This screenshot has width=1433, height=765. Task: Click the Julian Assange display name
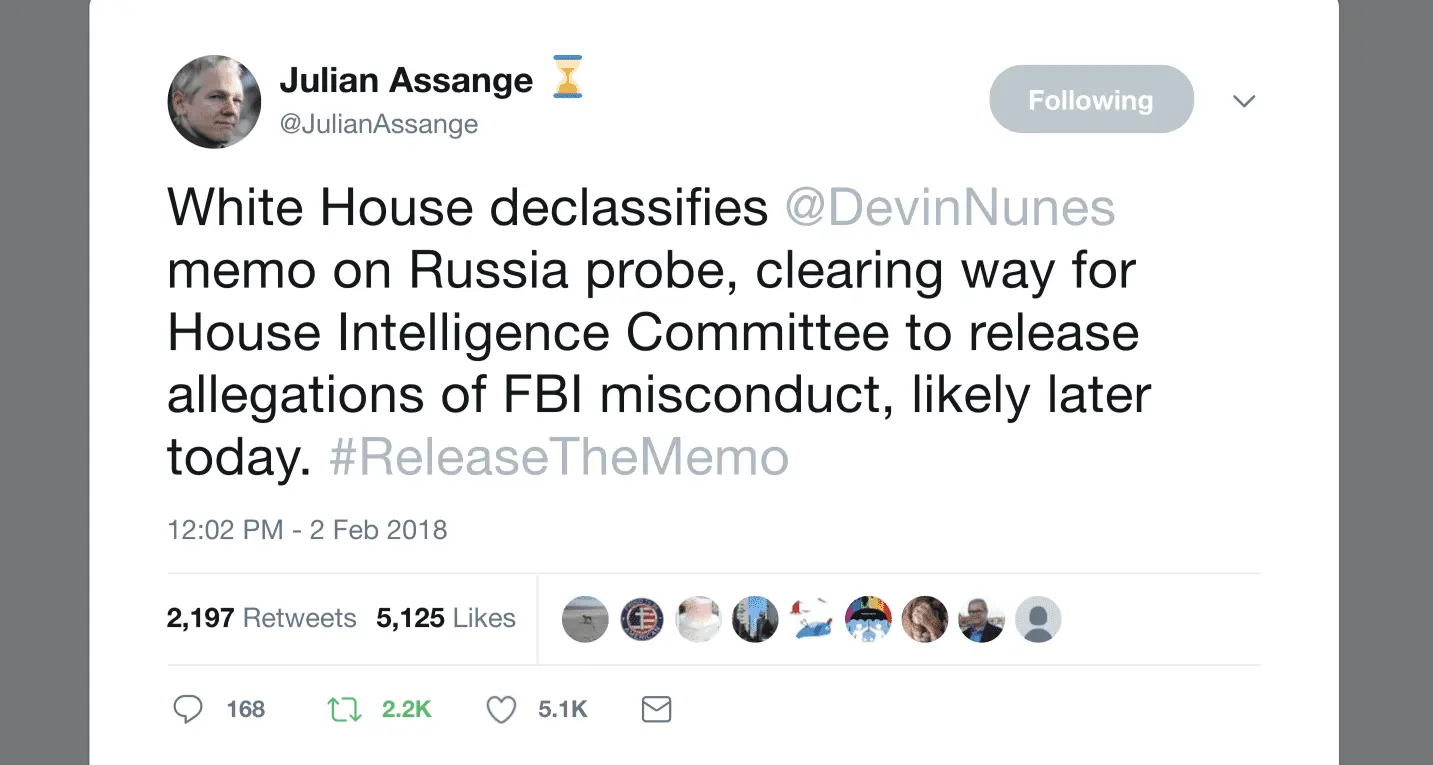click(x=406, y=80)
